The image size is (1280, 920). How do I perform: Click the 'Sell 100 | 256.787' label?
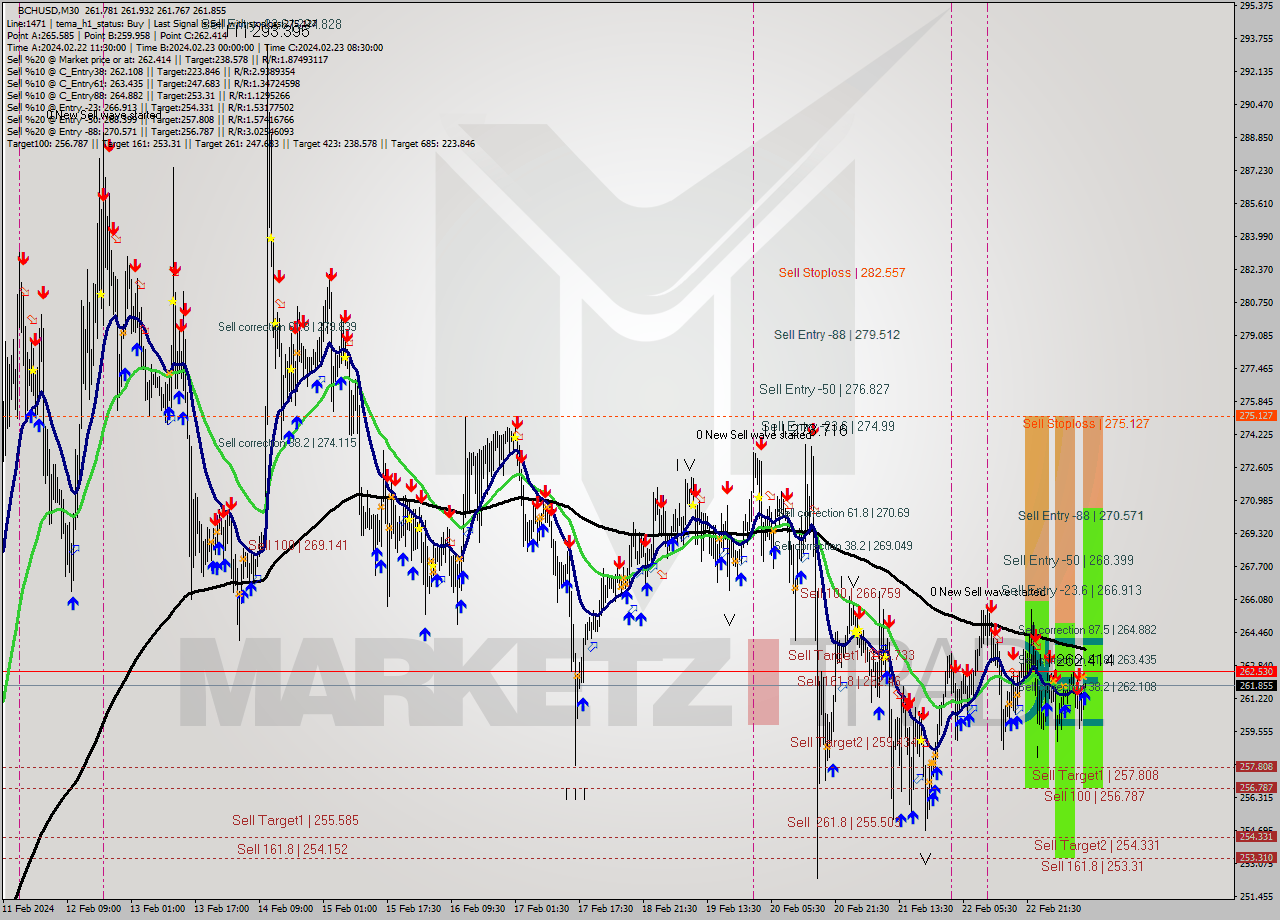pyautogui.click(x=1094, y=796)
